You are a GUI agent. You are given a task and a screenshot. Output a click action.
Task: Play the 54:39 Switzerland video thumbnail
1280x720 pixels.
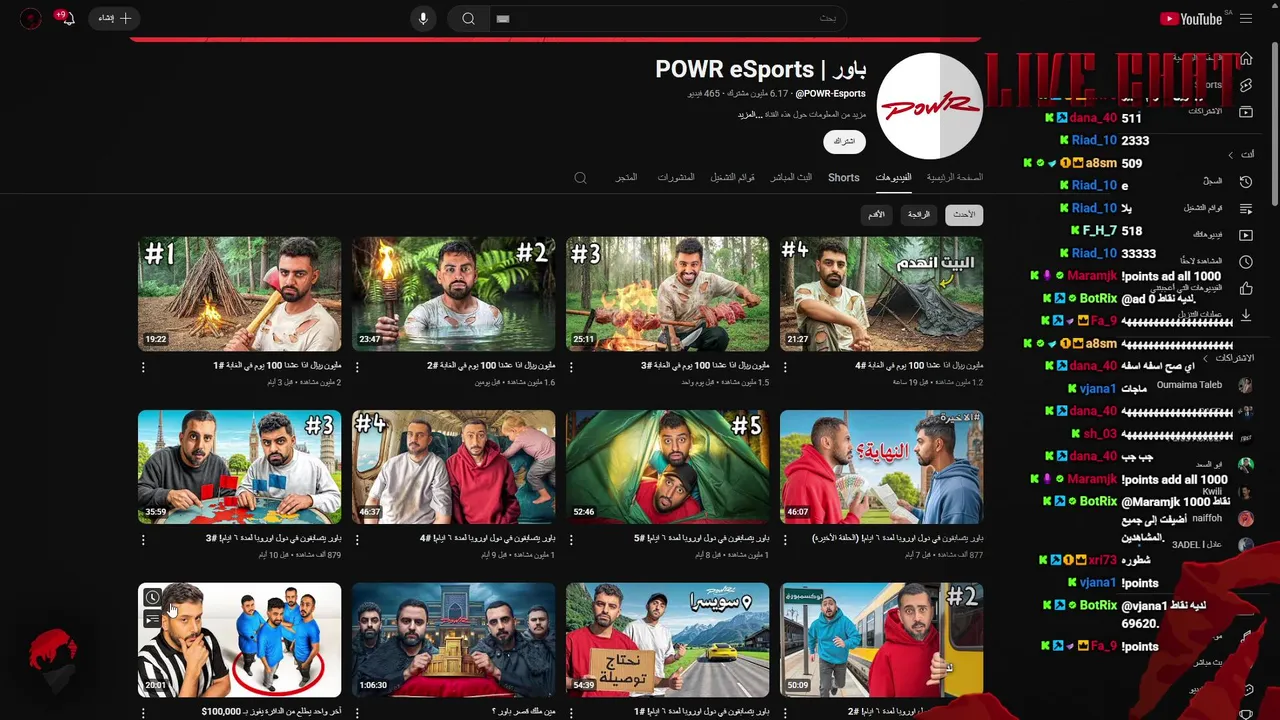668,640
